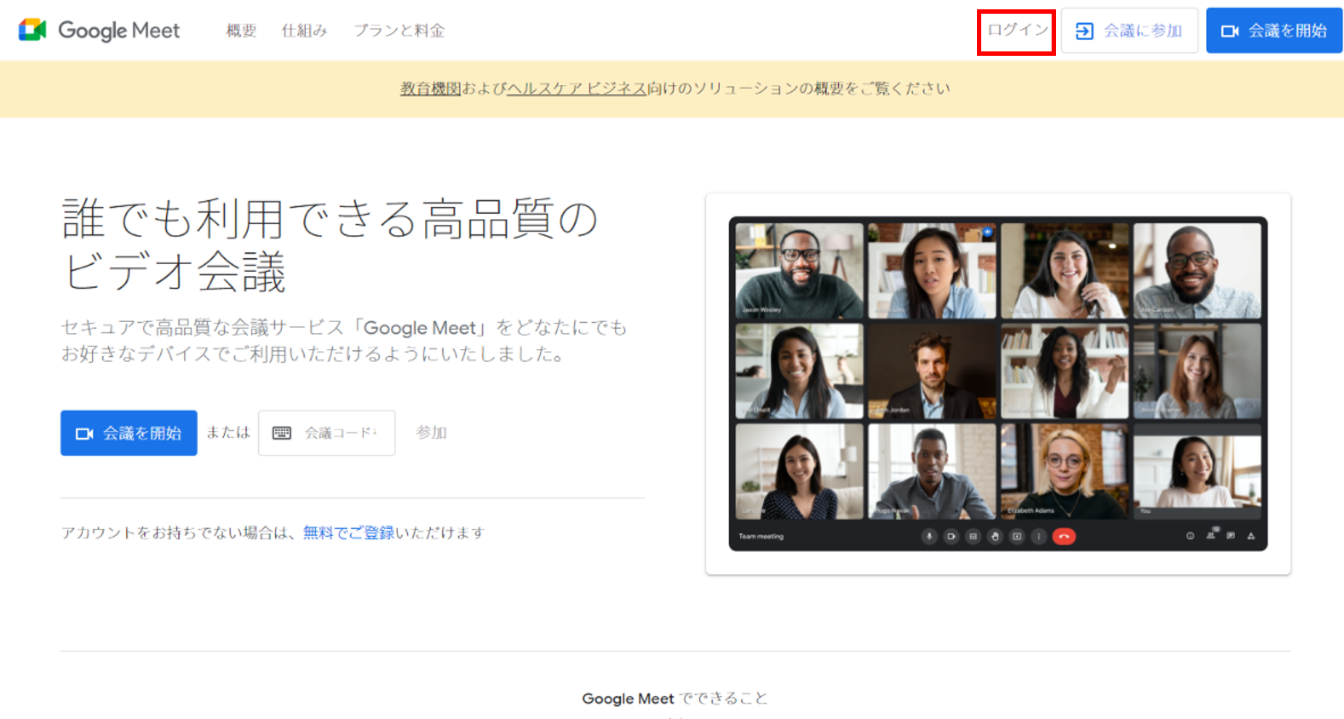The image size is (1344, 719).
Task: Click the Google Meet logo
Action: [x=99, y=30]
